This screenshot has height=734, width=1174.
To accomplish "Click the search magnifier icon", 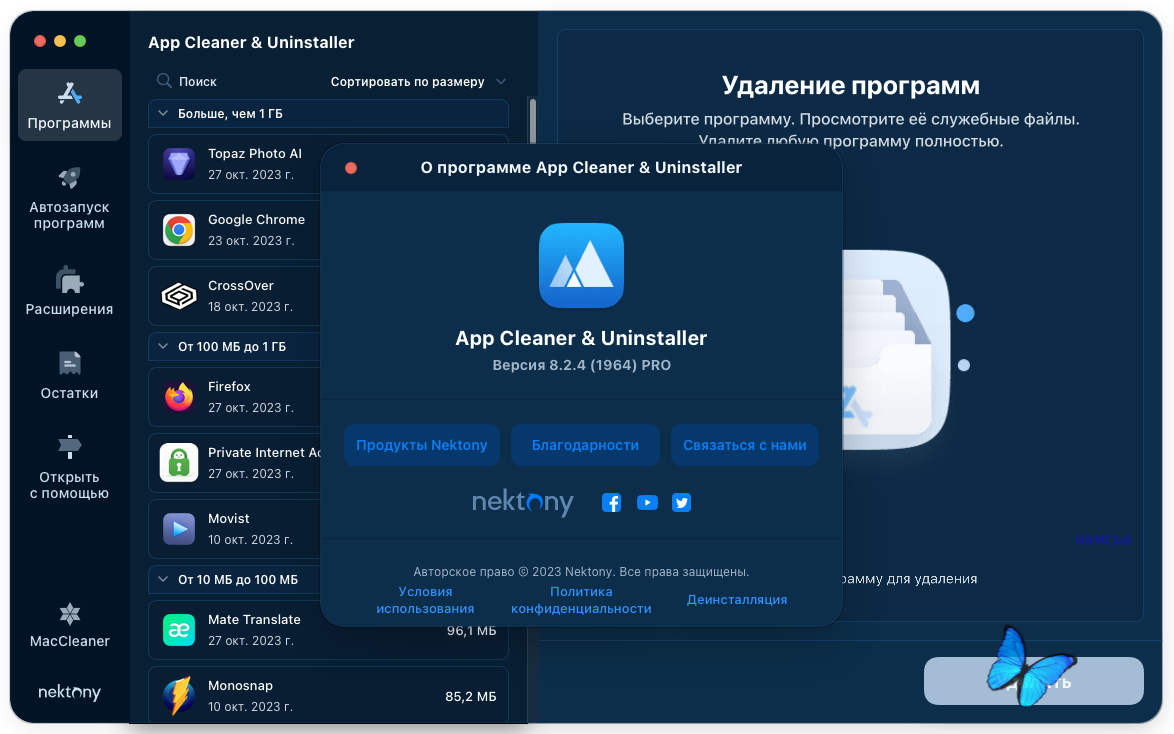I will click(164, 81).
